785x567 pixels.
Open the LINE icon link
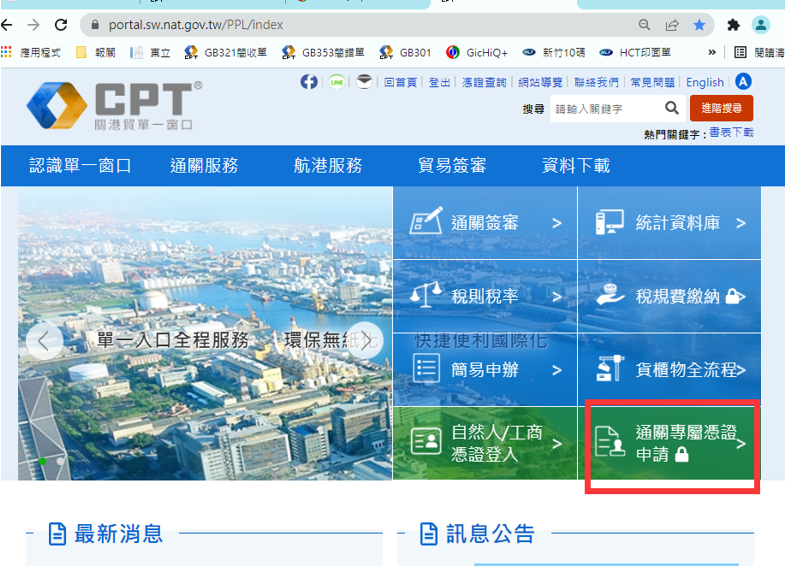(x=337, y=82)
